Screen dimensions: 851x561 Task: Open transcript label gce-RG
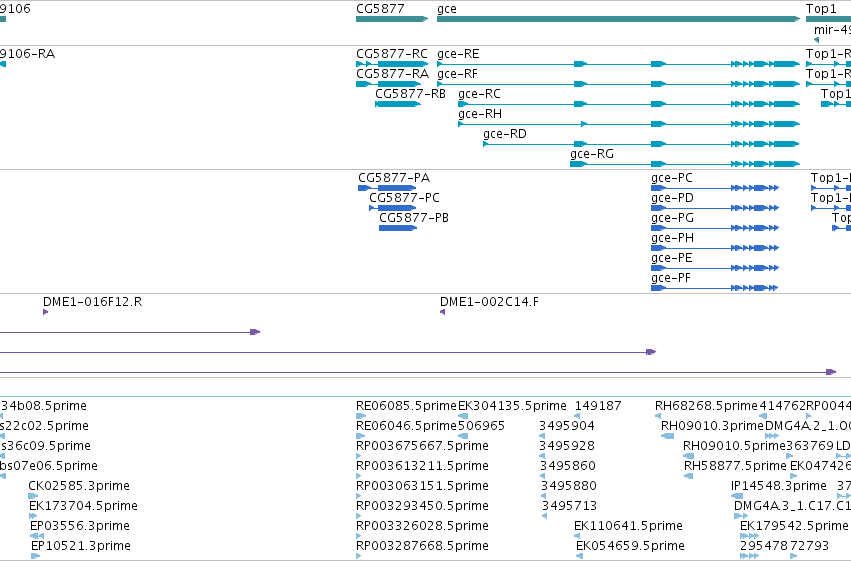pyautogui.click(x=592, y=154)
